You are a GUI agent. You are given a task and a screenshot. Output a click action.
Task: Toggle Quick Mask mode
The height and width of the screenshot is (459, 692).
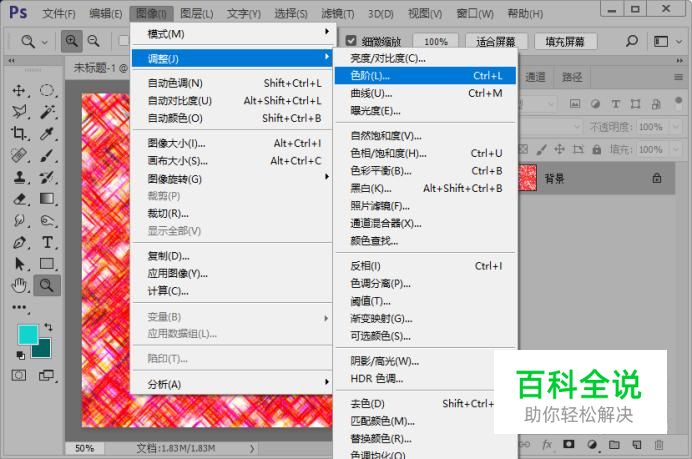point(19,376)
